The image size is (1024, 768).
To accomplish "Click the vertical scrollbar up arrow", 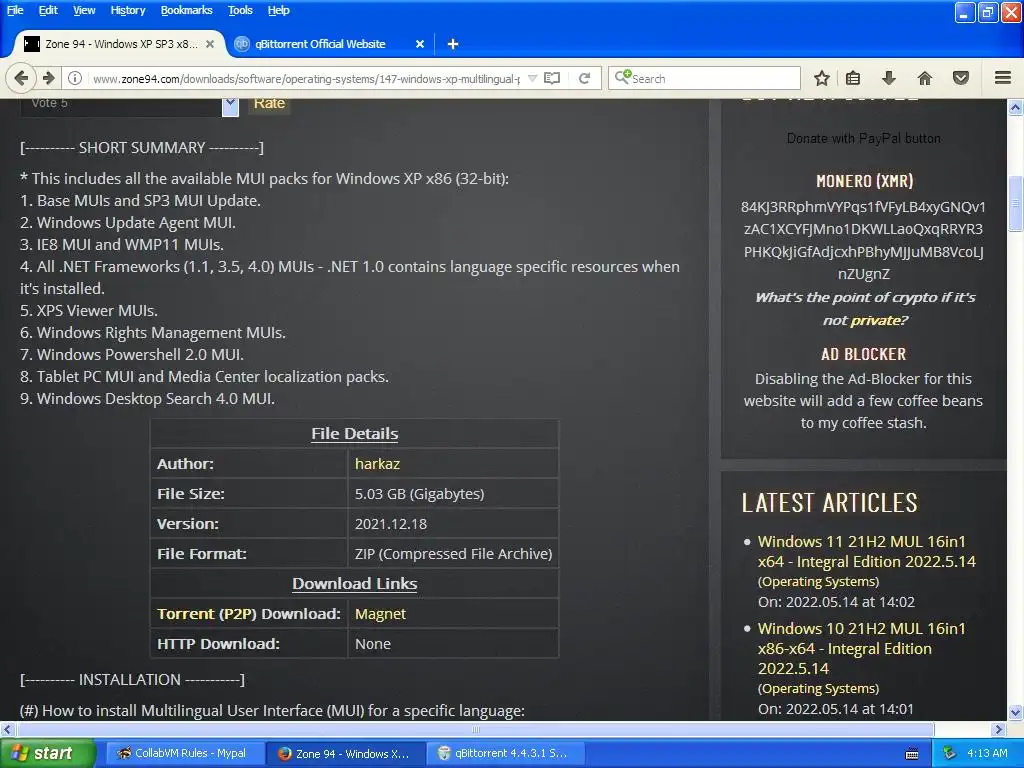I will click(x=1016, y=107).
